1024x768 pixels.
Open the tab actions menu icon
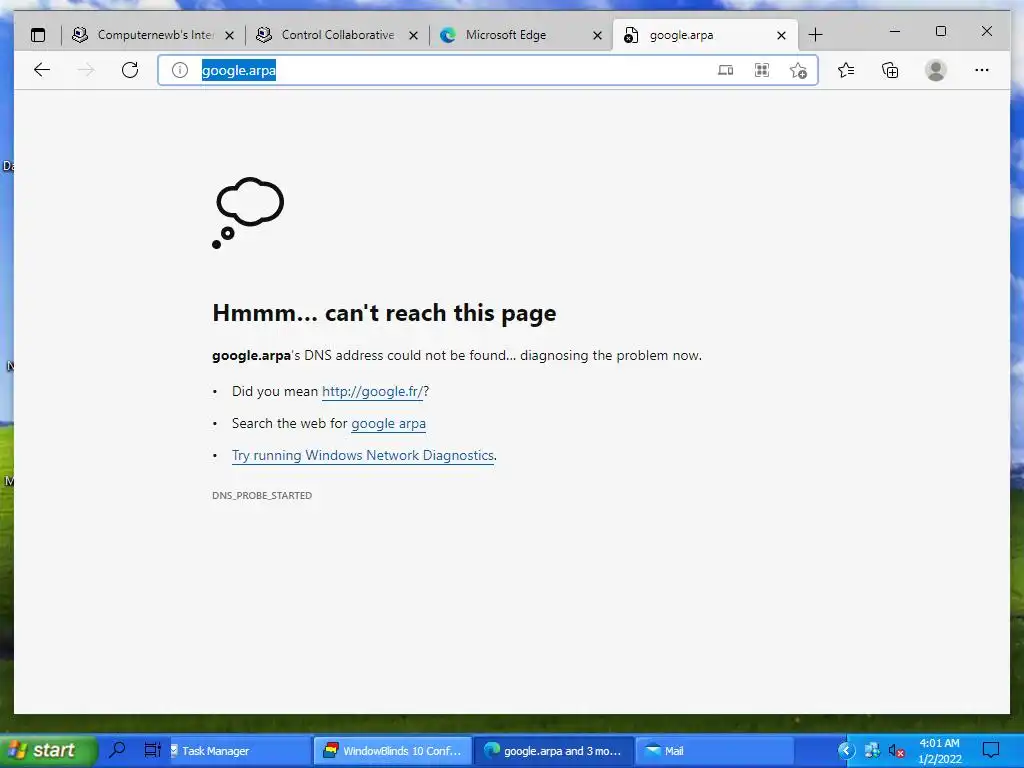click(39, 35)
